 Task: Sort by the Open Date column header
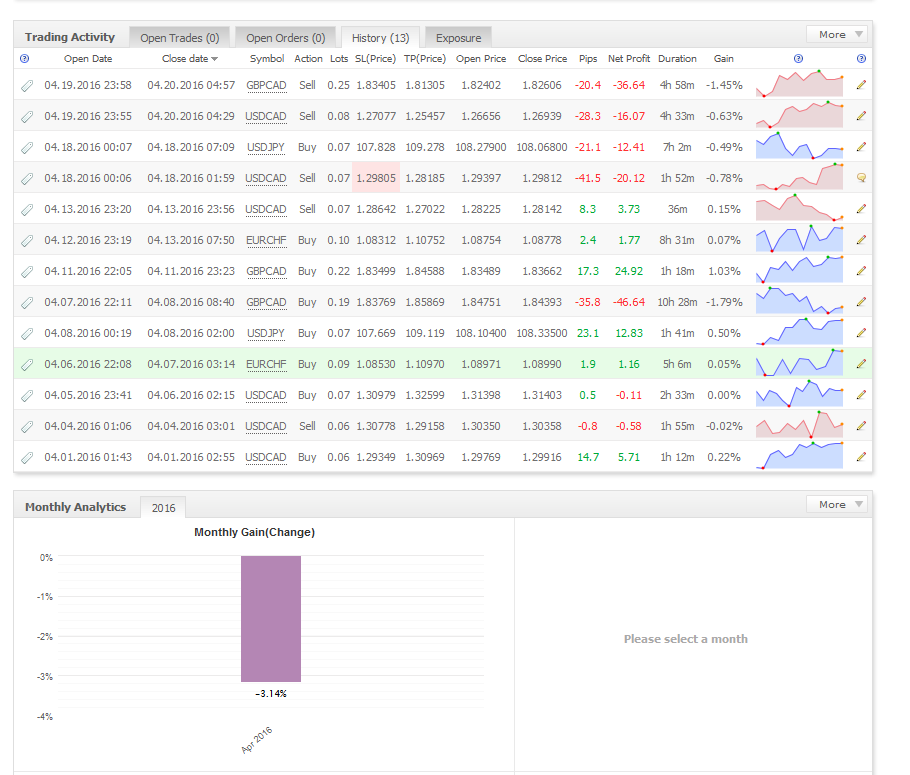88,59
